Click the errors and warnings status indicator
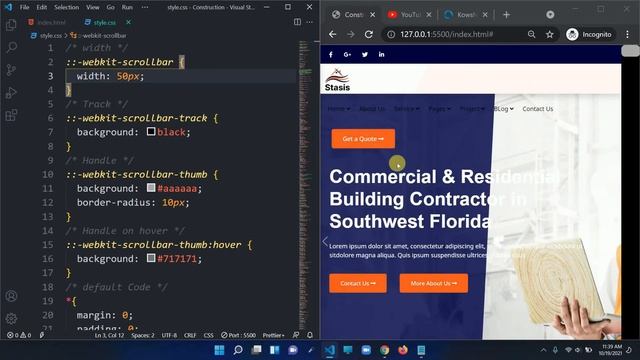 [19, 335]
